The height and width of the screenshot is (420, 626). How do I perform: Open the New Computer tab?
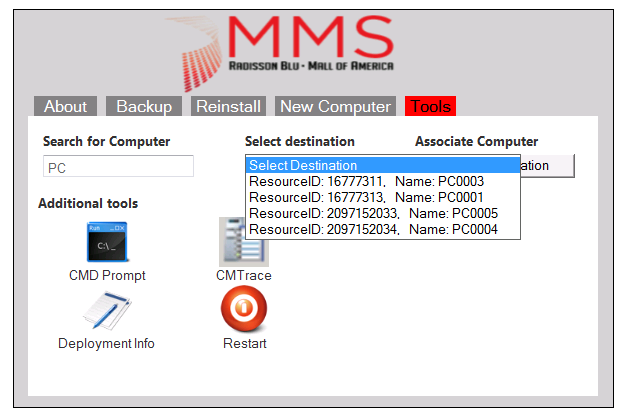point(335,106)
